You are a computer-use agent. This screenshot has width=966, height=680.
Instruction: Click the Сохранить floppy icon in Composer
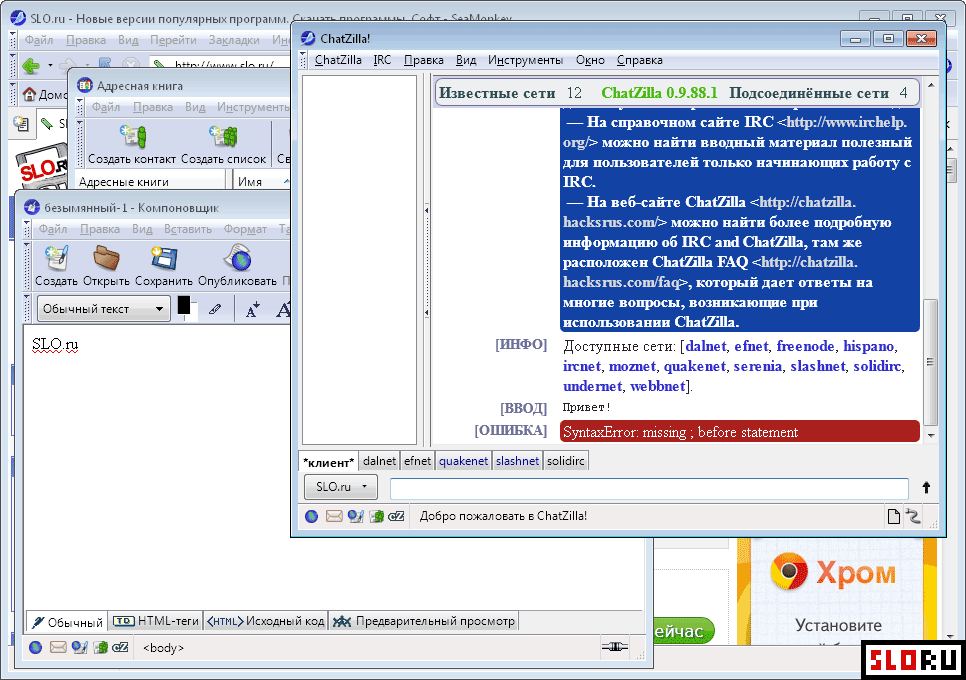pyautogui.click(x=164, y=259)
